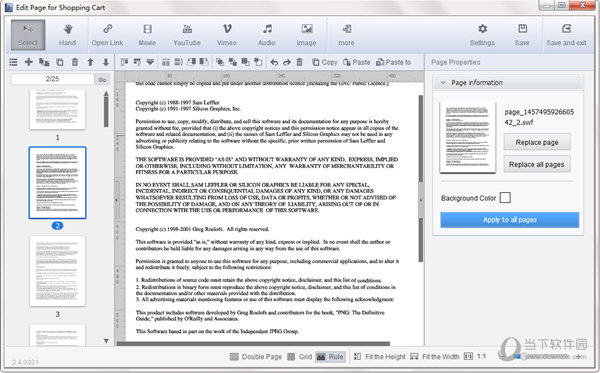Click the page number field showing 2/25

[x=52, y=79]
